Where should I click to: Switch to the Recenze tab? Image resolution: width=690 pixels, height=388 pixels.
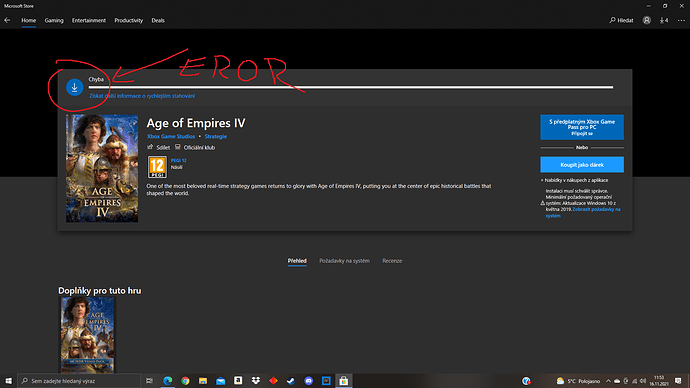(x=392, y=261)
